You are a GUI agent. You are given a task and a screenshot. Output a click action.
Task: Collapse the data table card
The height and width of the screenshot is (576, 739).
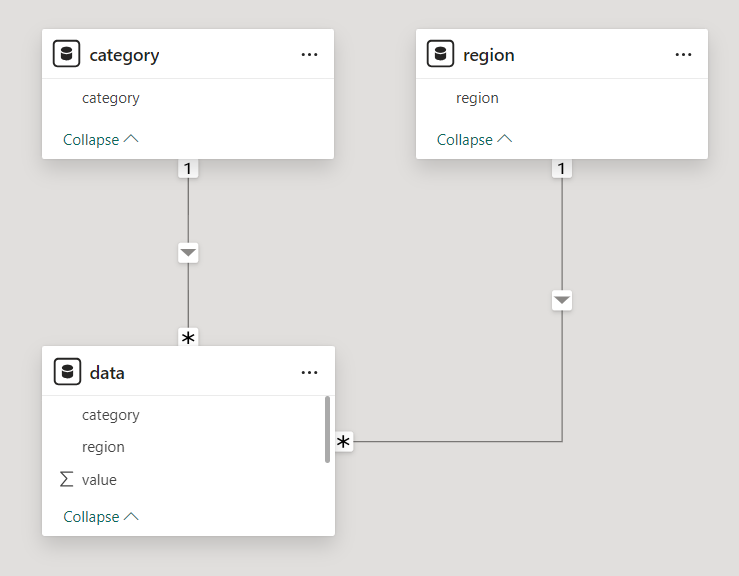point(100,517)
